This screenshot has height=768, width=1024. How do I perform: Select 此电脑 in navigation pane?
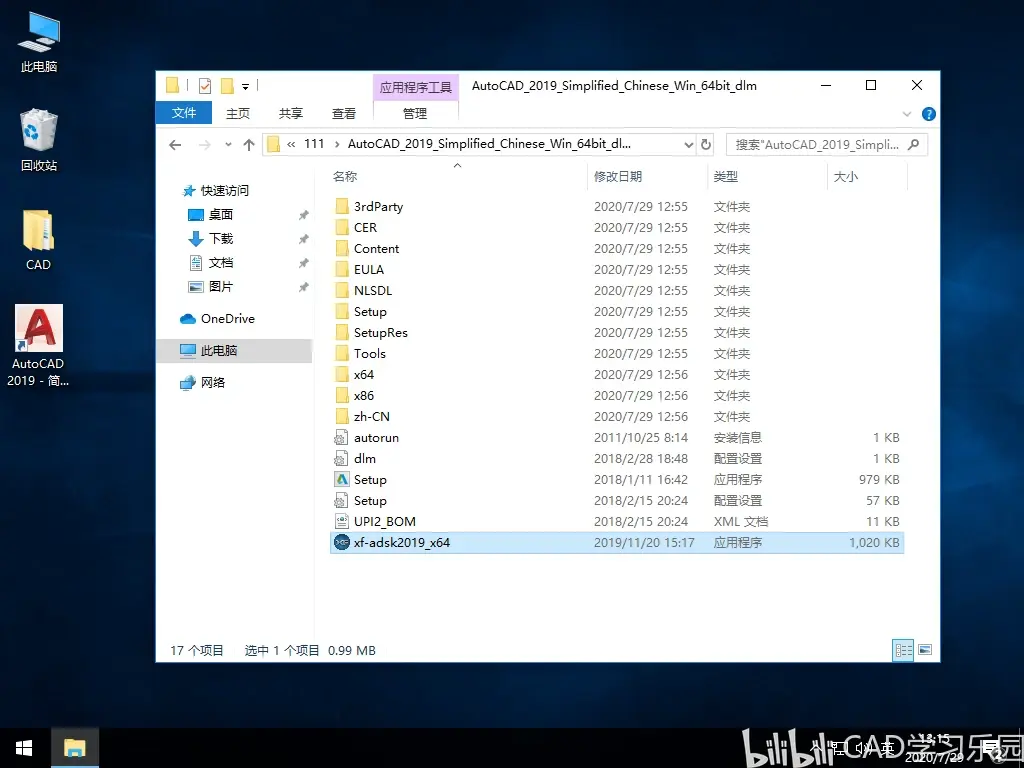coord(234,351)
